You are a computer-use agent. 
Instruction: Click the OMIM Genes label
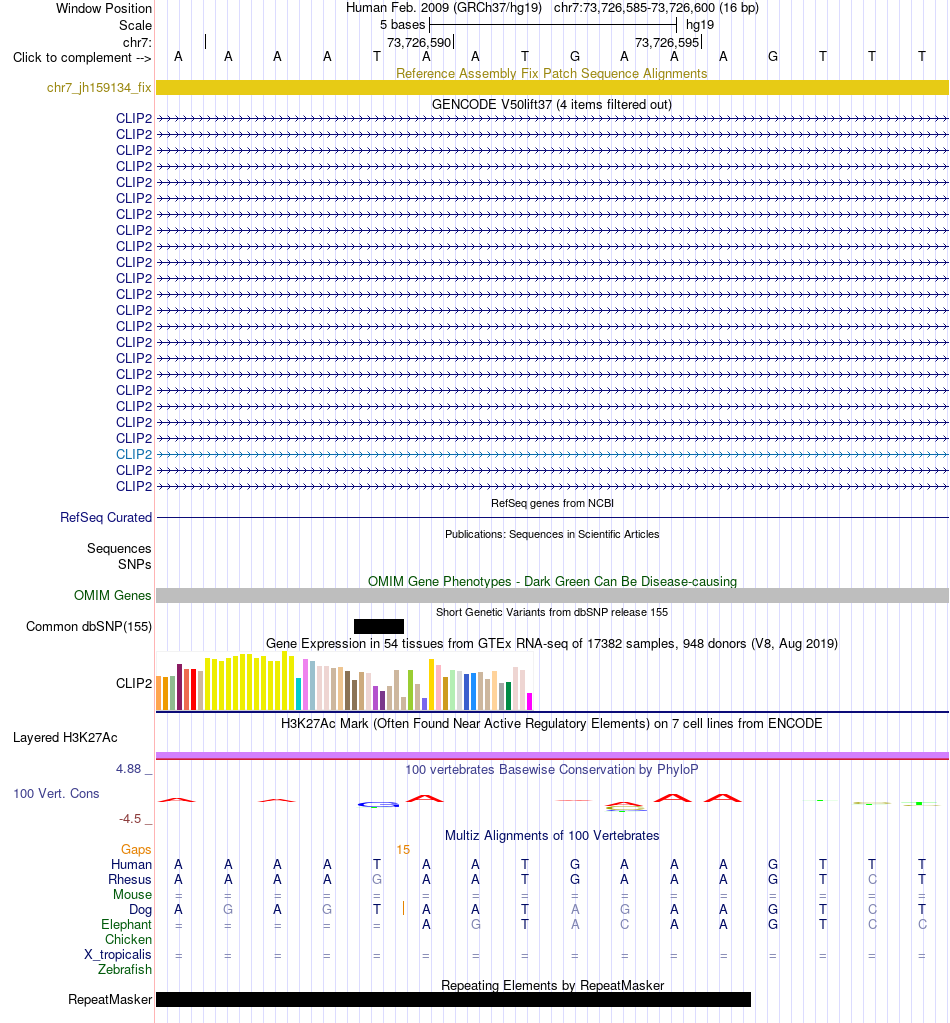coord(112,595)
